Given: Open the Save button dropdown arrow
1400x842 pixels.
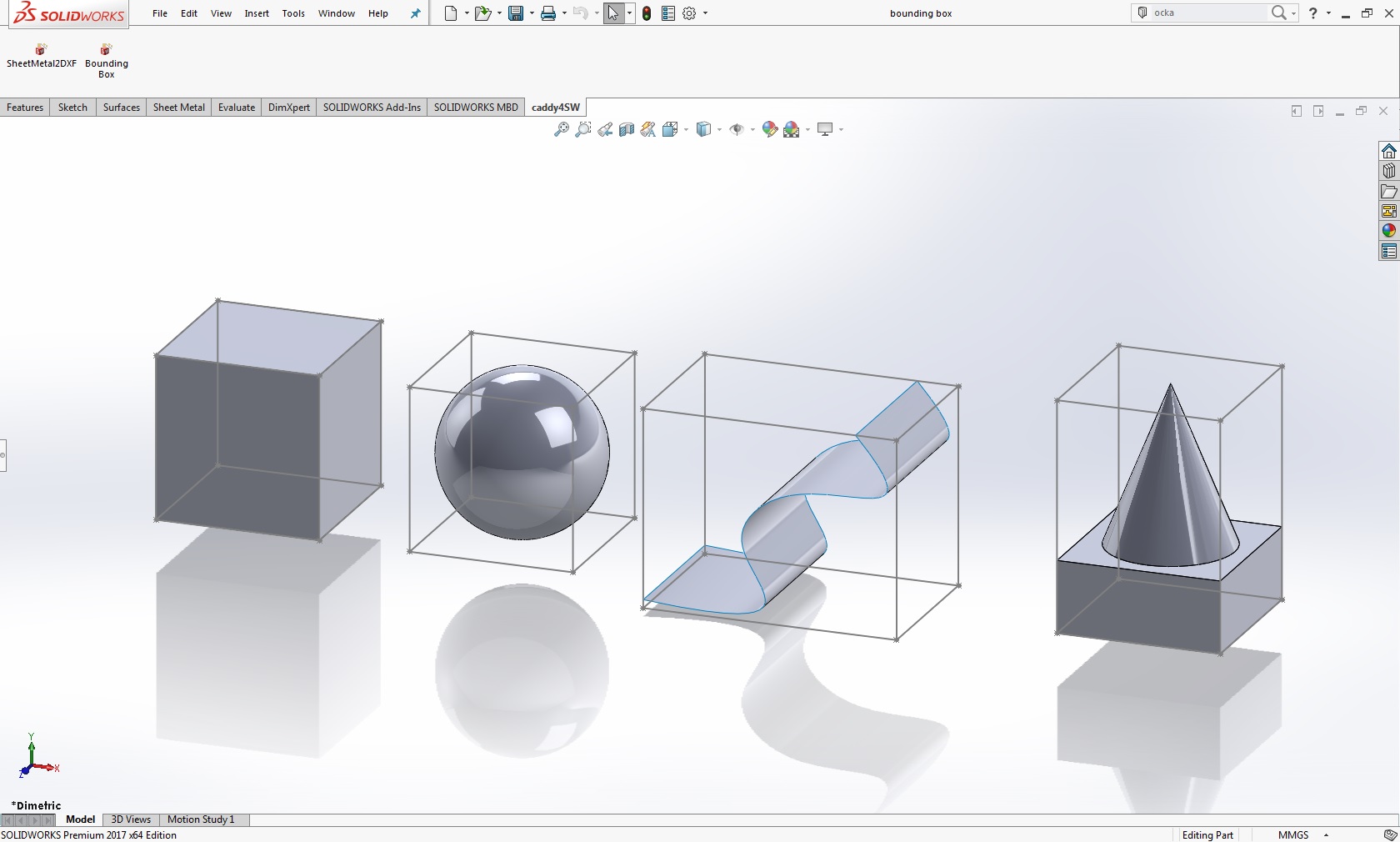Looking at the screenshot, I should pyautogui.click(x=532, y=13).
